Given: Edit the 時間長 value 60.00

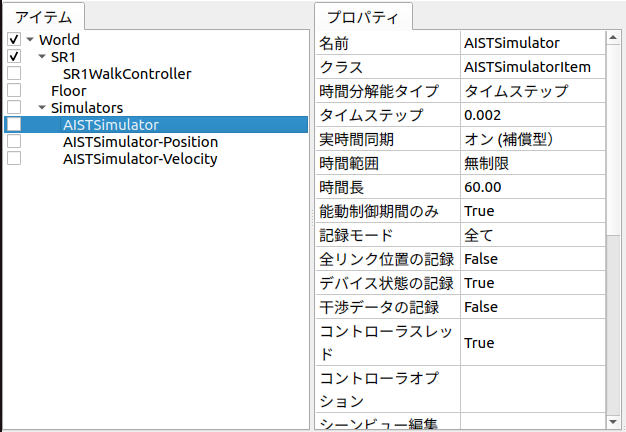Looking at the screenshot, I should click(533, 187).
